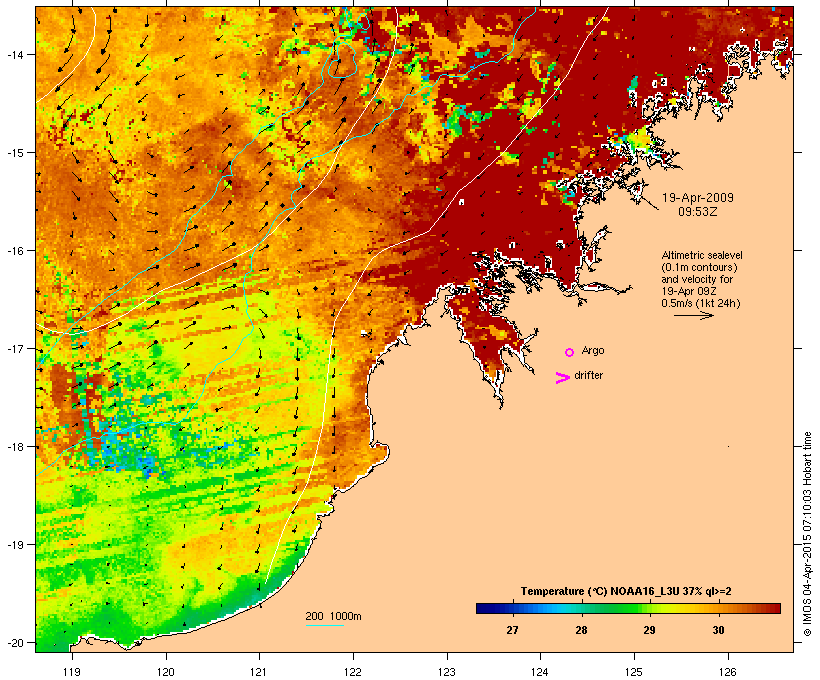Click the magenta Argo circle legend marker

point(570,352)
